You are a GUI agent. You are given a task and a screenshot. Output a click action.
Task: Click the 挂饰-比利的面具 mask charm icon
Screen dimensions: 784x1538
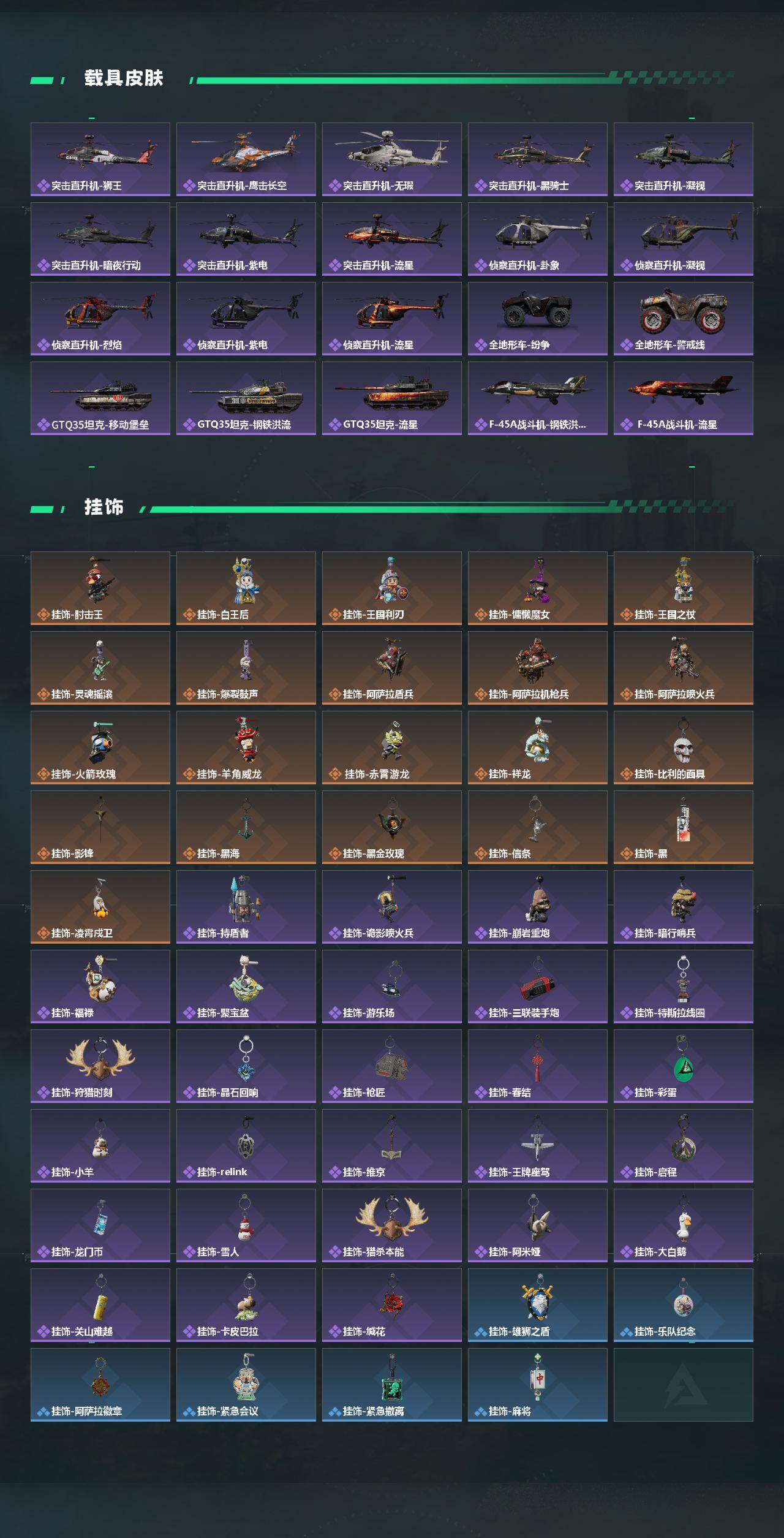[x=684, y=743]
